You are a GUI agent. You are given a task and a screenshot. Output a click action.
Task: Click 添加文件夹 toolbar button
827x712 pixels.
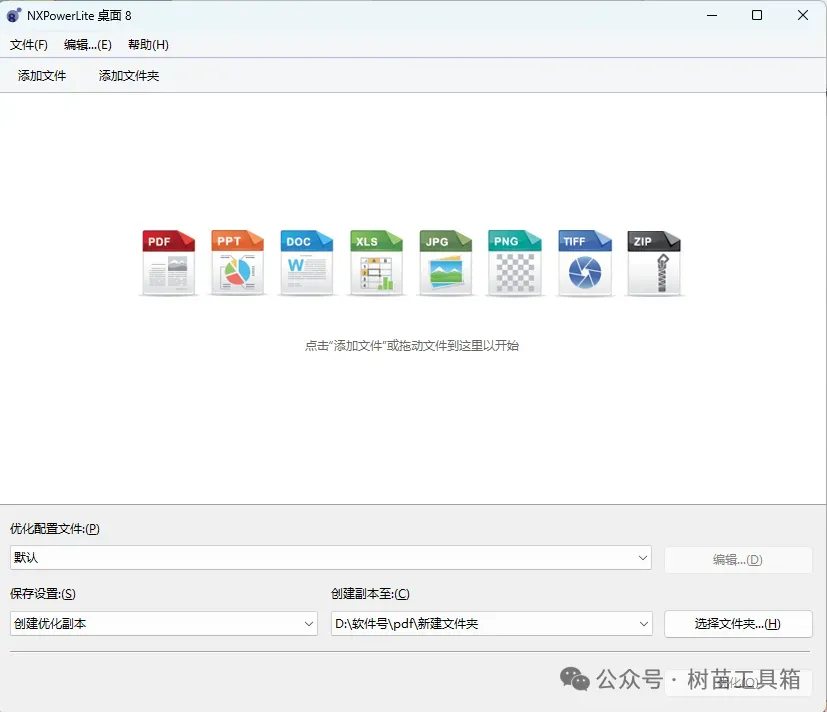[x=129, y=76]
